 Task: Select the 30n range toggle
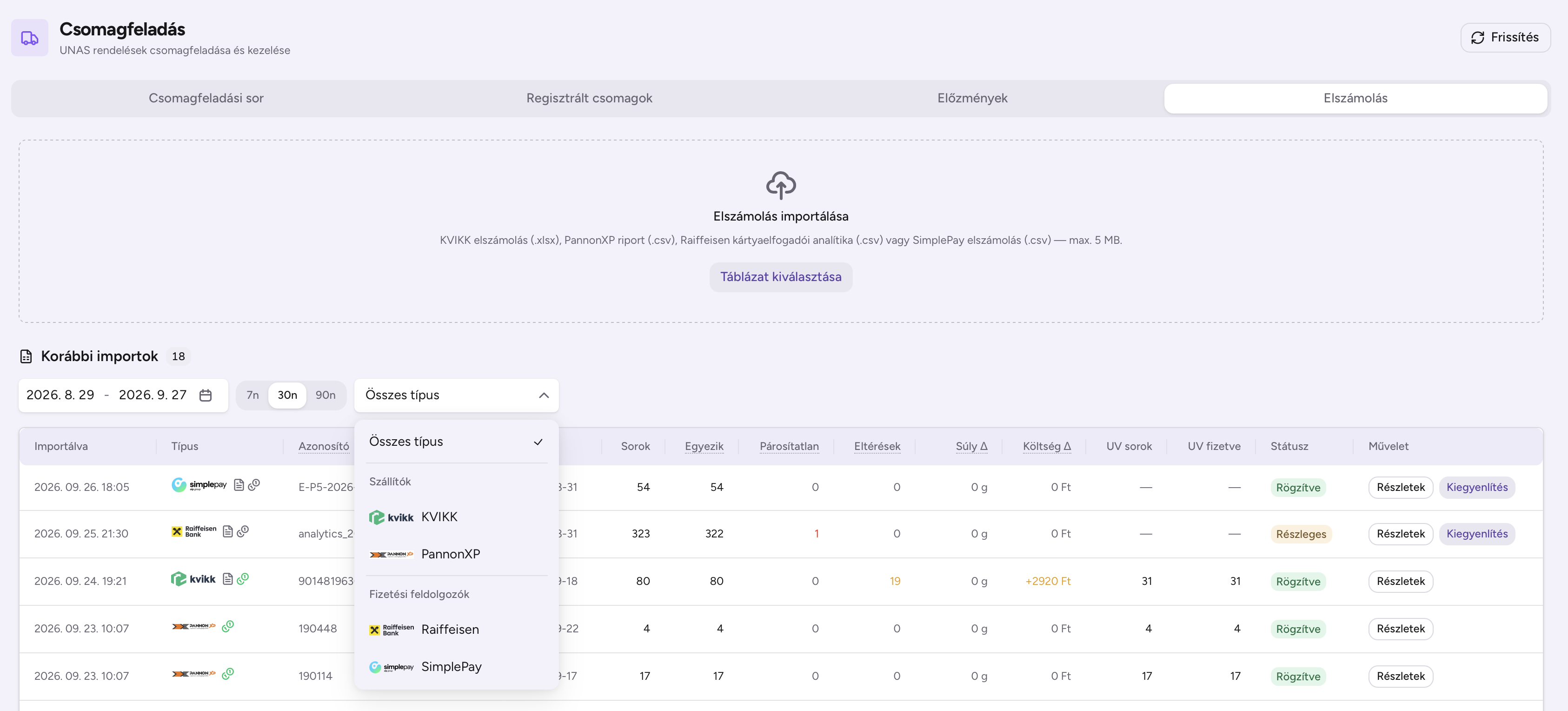287,396
